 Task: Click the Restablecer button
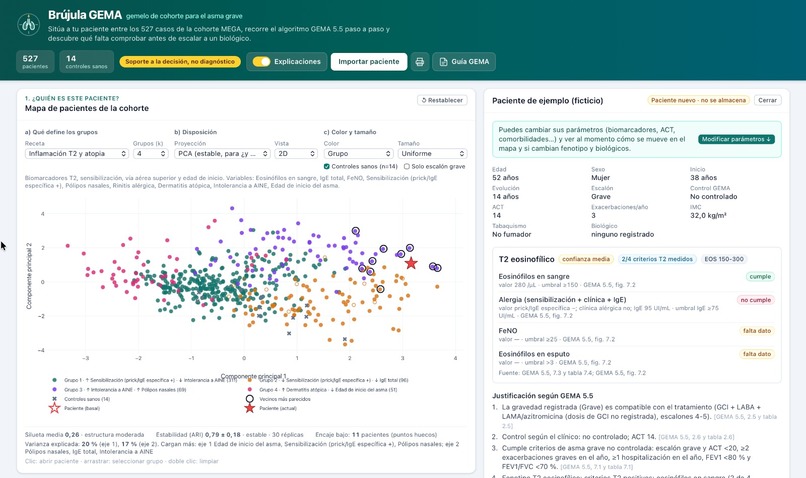click(x=442, y=100)
